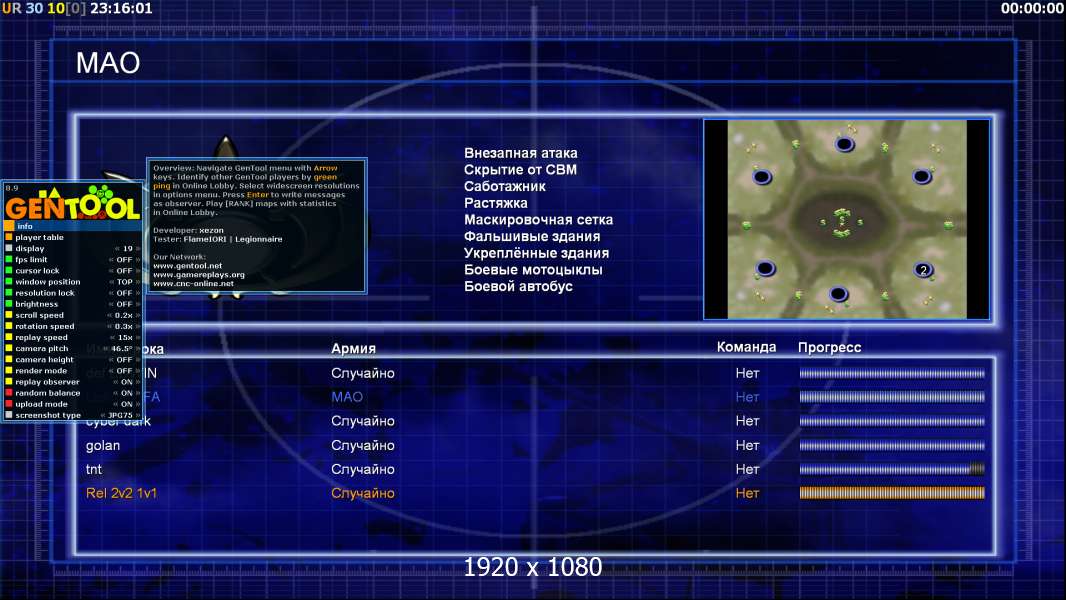Toggle the fps limit OFF value
This screenshot has width=1066, height=600.
[124, 260]
